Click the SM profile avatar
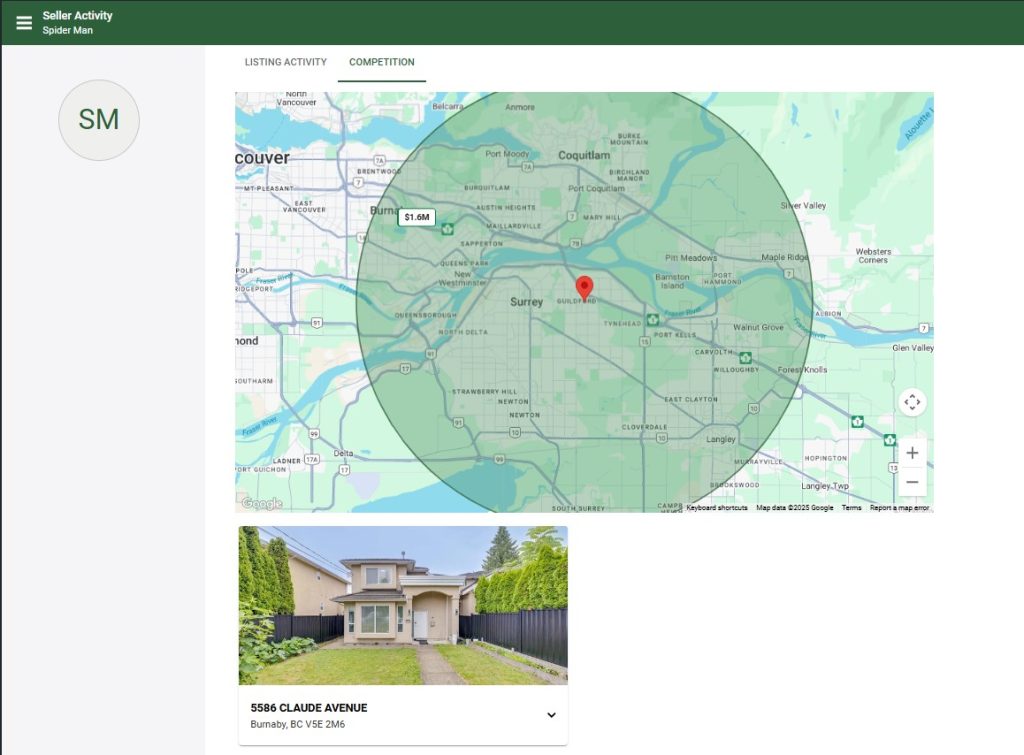Screen dimensions: 1024x755 (99, 120)
